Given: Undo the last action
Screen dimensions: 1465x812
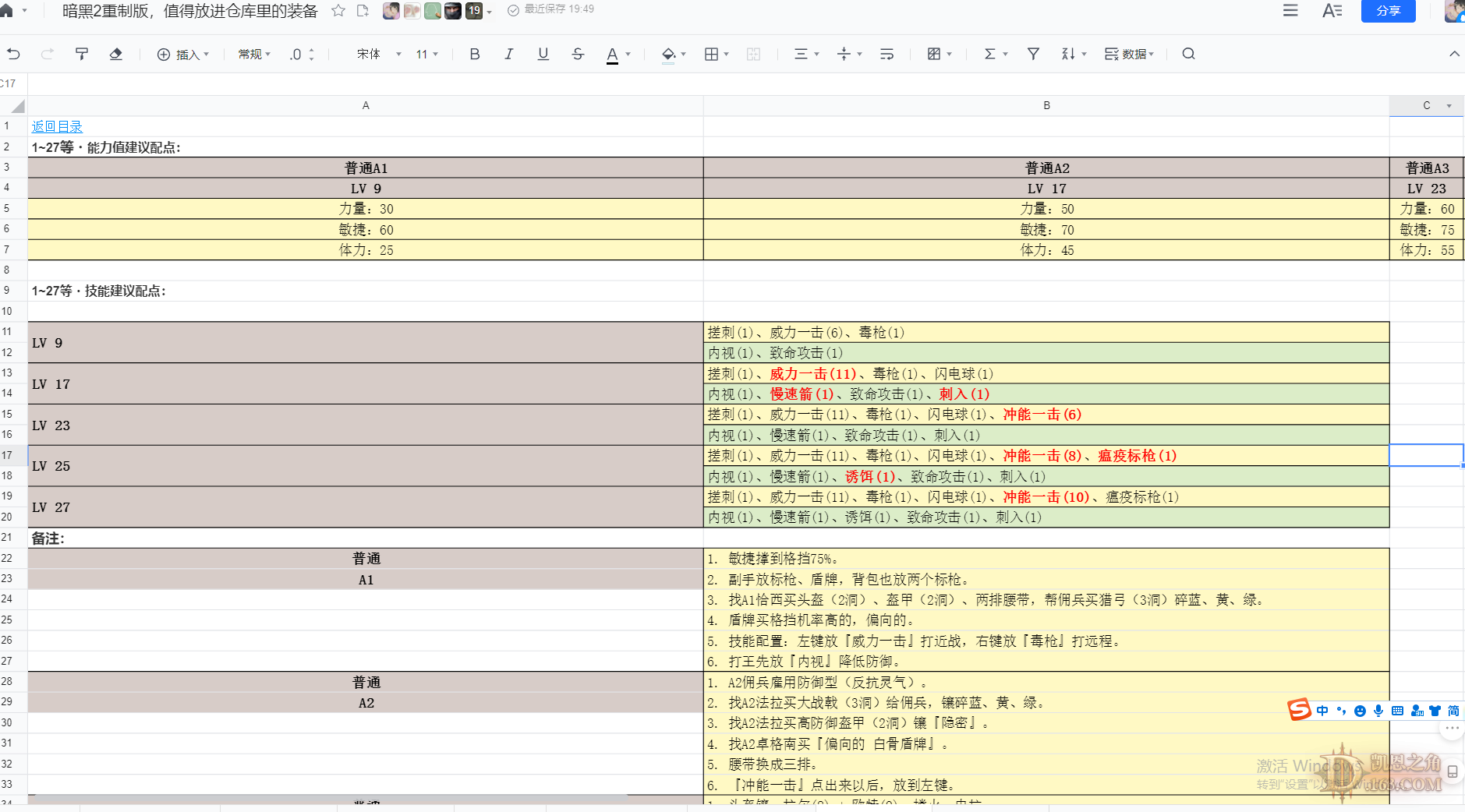Looking at the screenshot, I should tap(13, 54).
